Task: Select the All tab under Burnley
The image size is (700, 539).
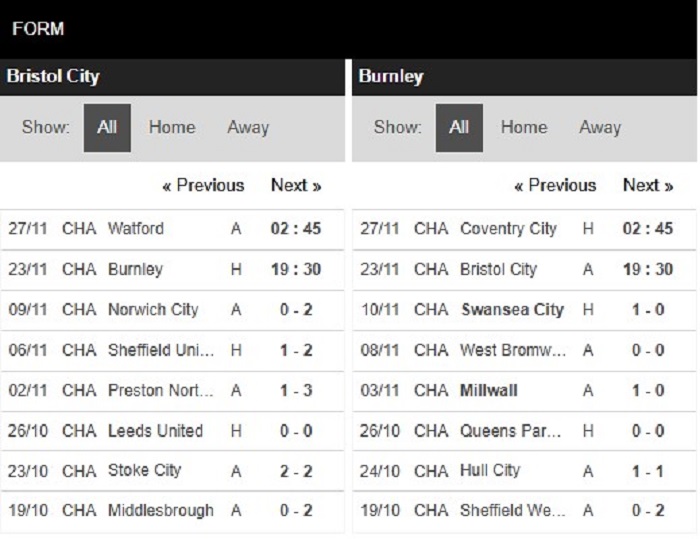Action: (x=459, y=128)
